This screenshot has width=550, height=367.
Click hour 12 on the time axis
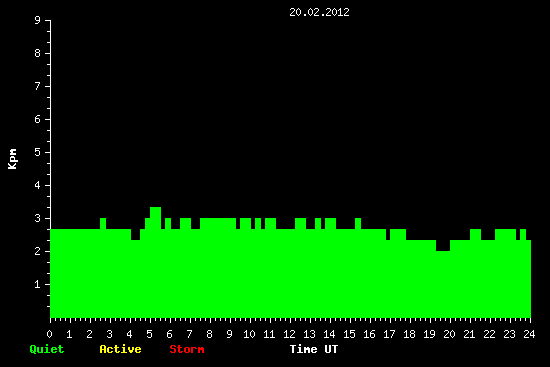pyautogui.click(x=289, y=334)
